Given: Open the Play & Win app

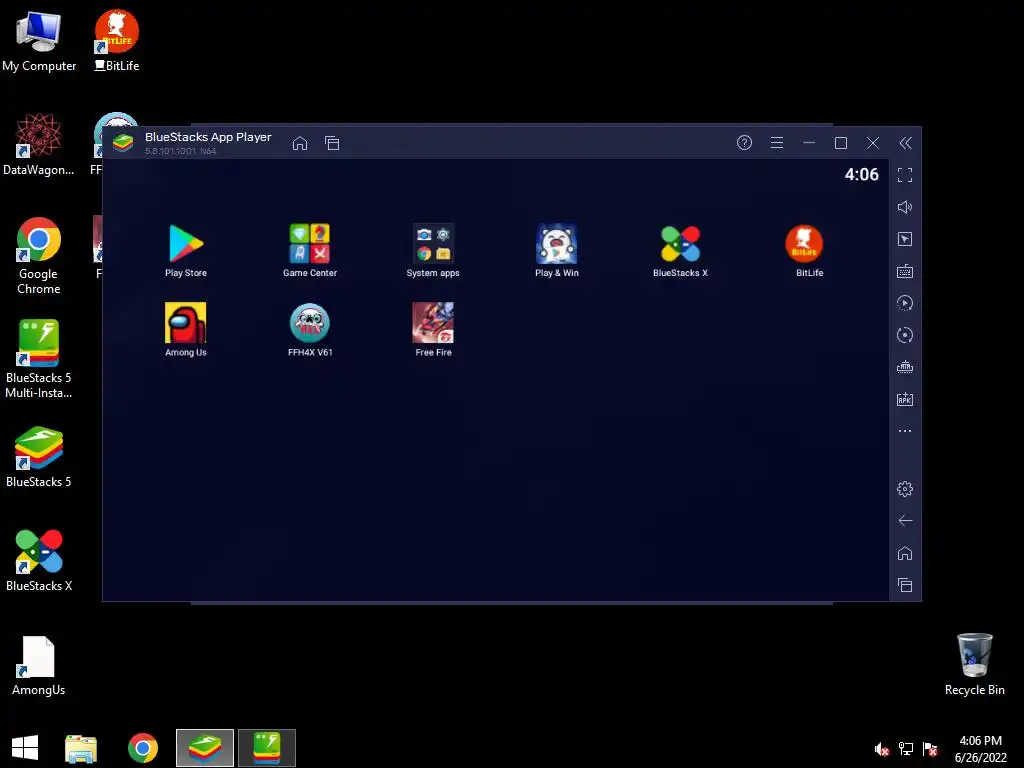Looking at the screenshot, I should pos(556,250).
